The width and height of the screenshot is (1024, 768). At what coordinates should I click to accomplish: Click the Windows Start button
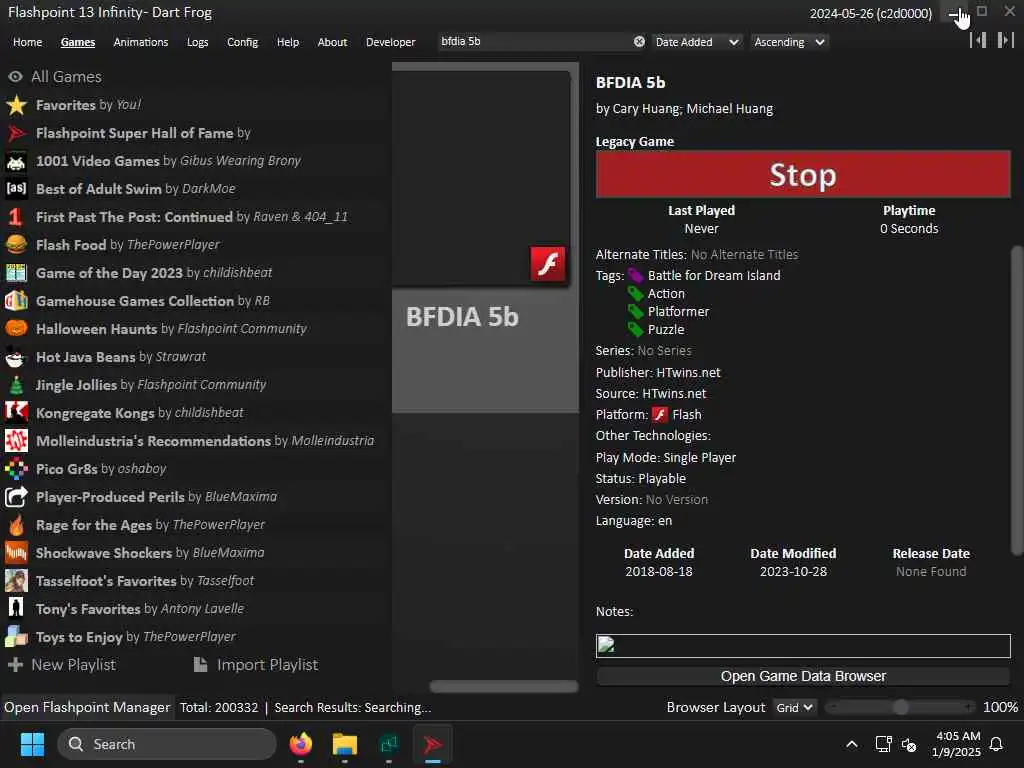click(32, 744)
